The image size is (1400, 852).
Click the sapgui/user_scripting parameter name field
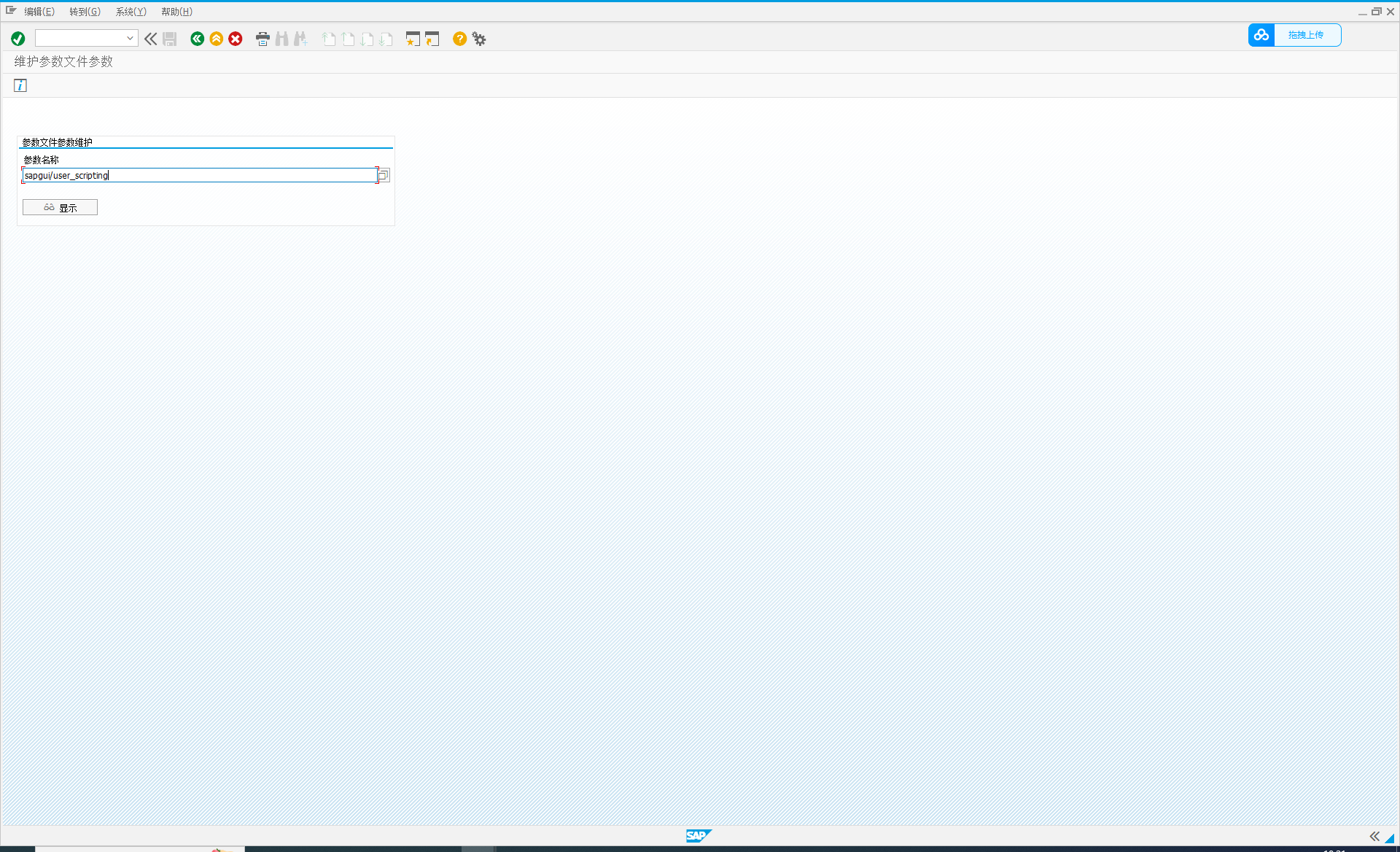coord(198,175)
